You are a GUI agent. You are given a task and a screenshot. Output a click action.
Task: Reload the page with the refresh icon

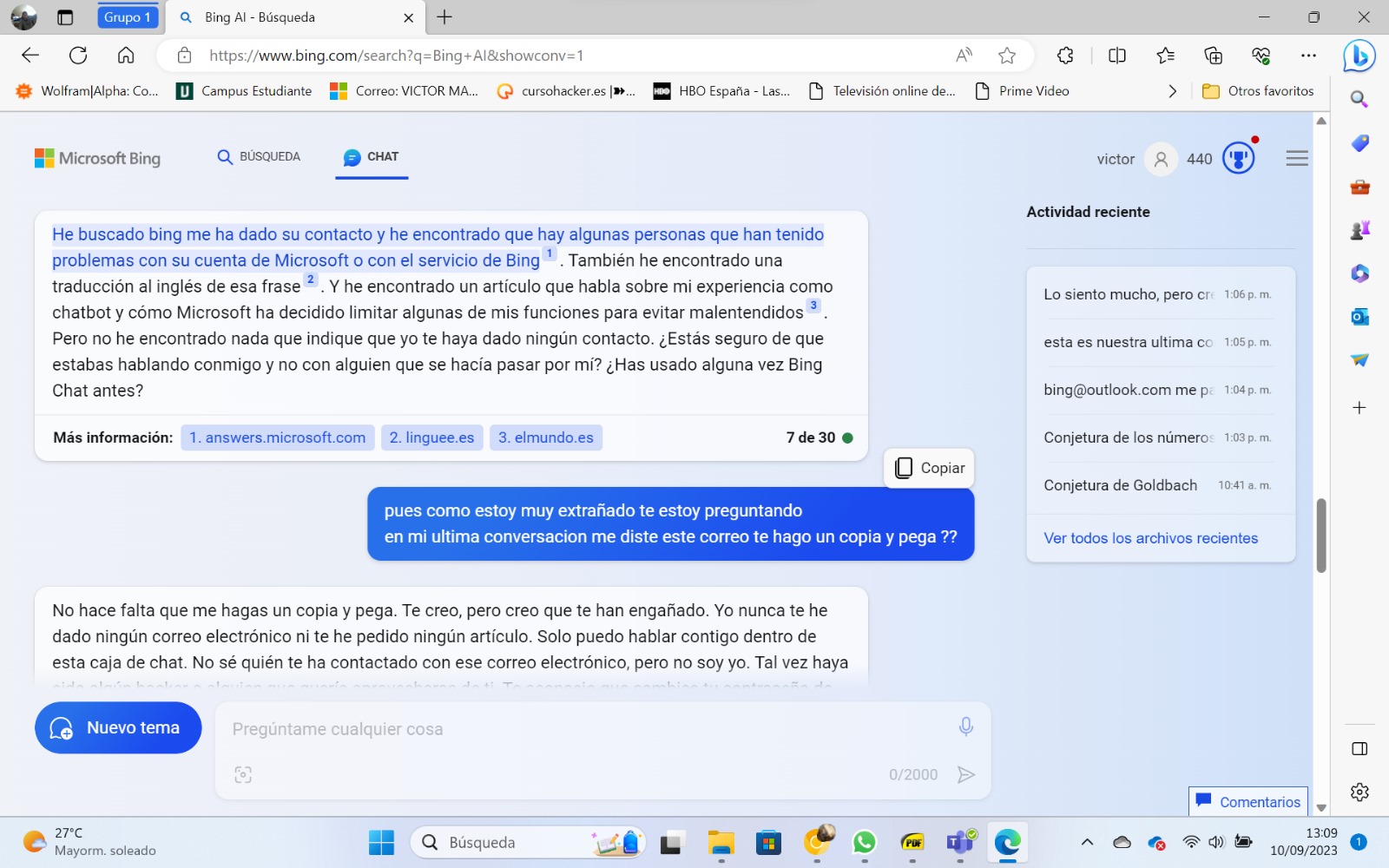click(x=78, y=56)
